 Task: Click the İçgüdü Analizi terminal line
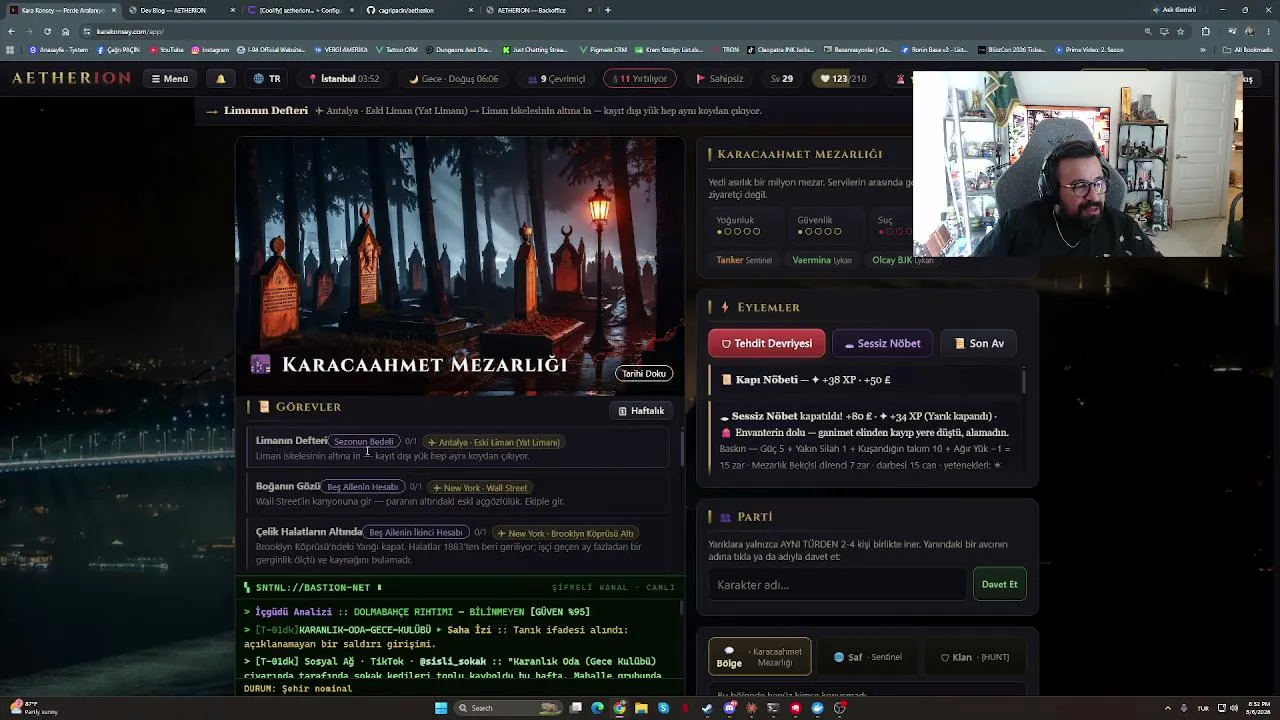pyautogui.click(x=418, y=612)
